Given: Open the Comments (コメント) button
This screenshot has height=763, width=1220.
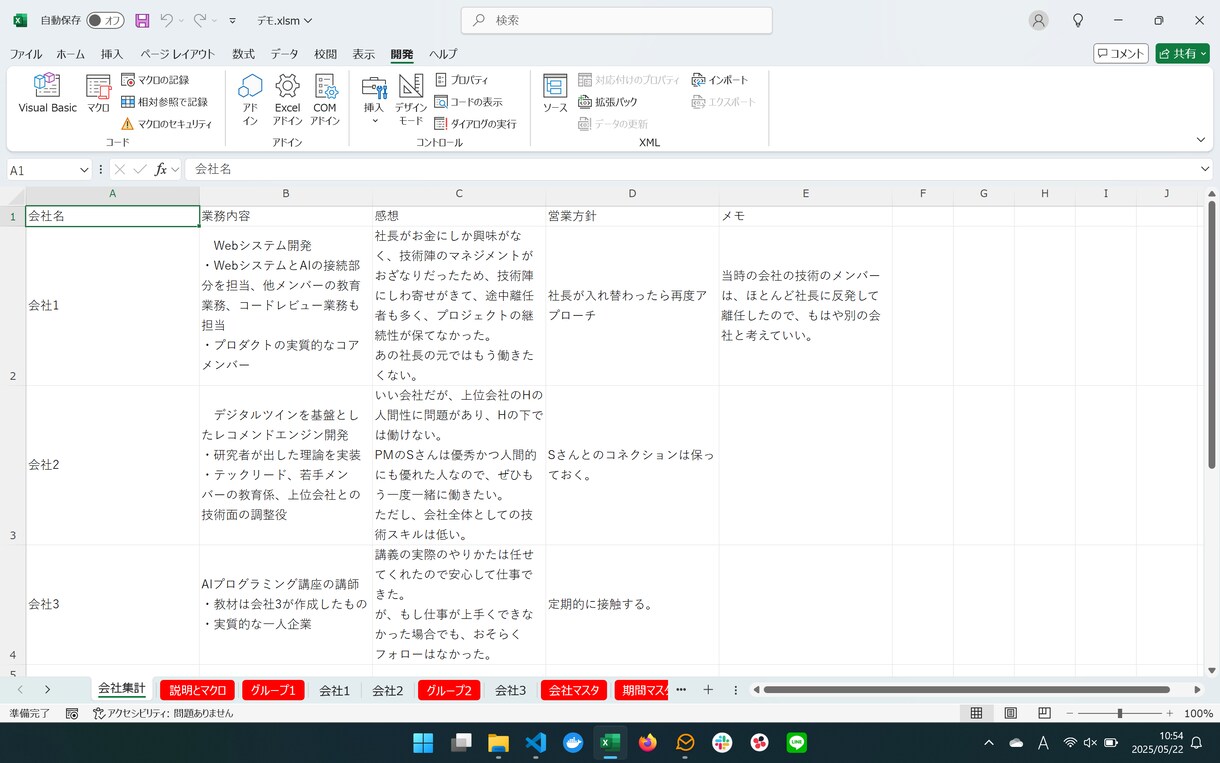Looking at the screenshot, I should [1121, 54].
